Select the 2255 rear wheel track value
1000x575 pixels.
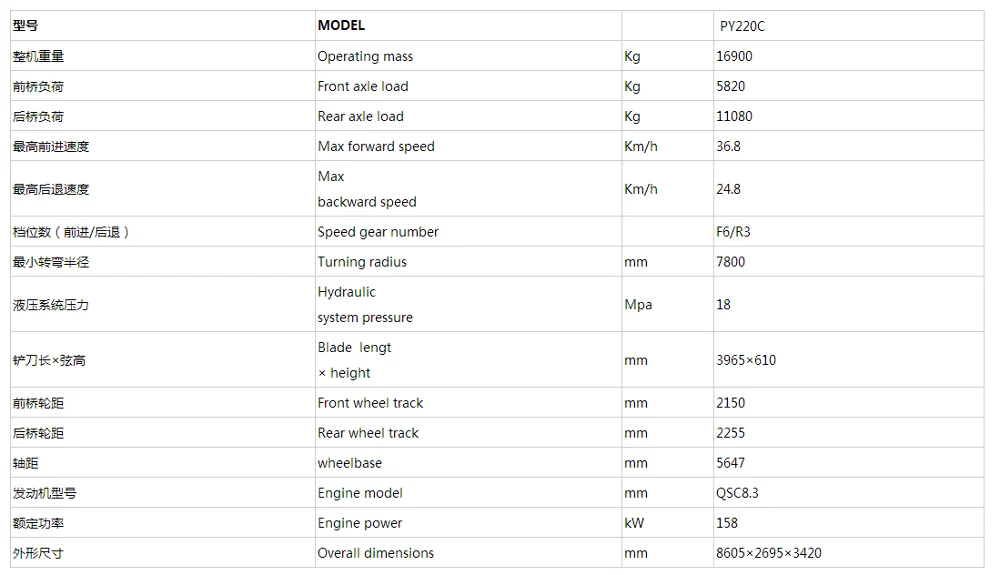[x=730, y=433]
